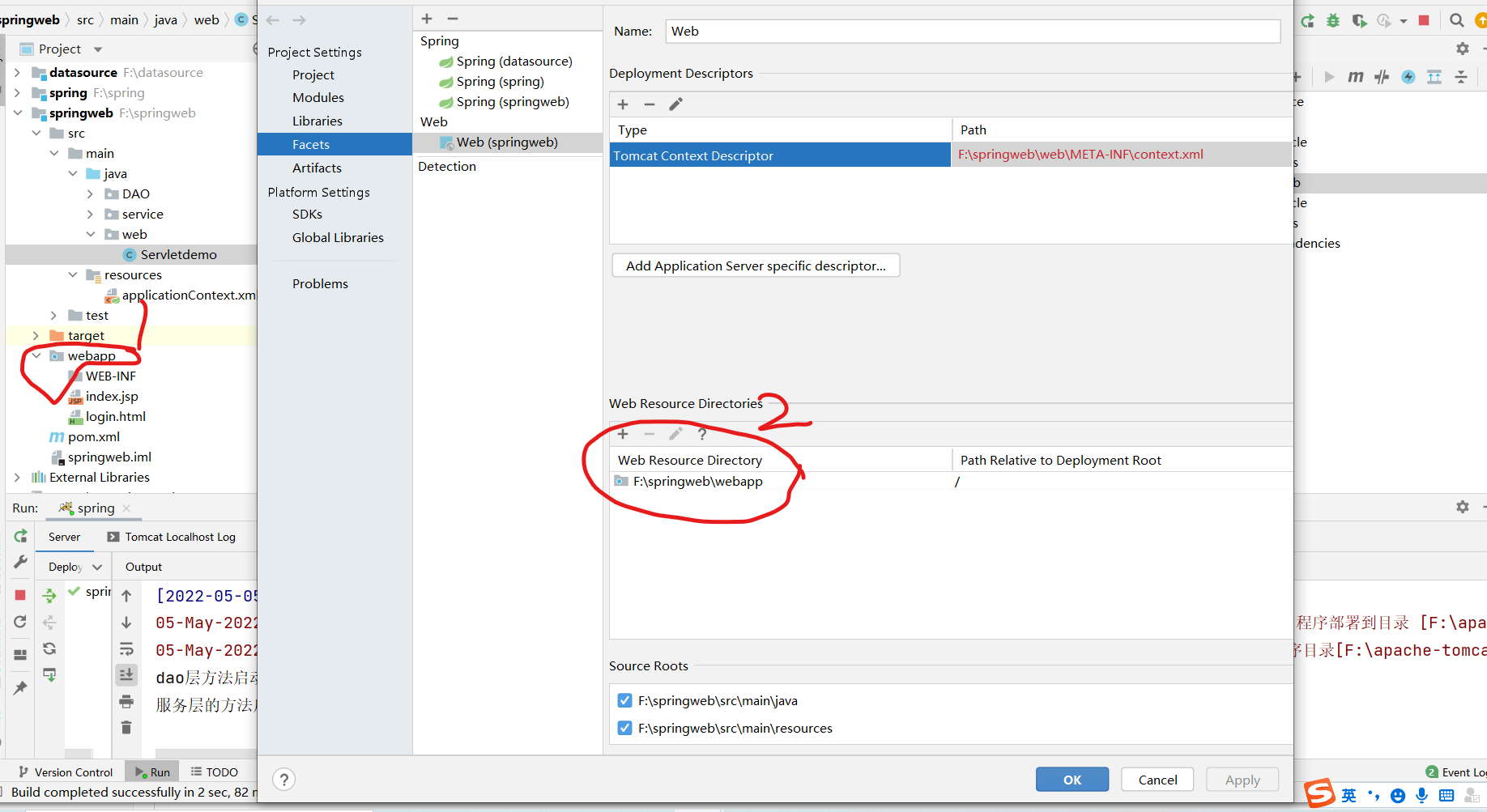The image size is (1487, 812).
Task: Open the Maven panel gear settings
Action: click(1463, 49)
